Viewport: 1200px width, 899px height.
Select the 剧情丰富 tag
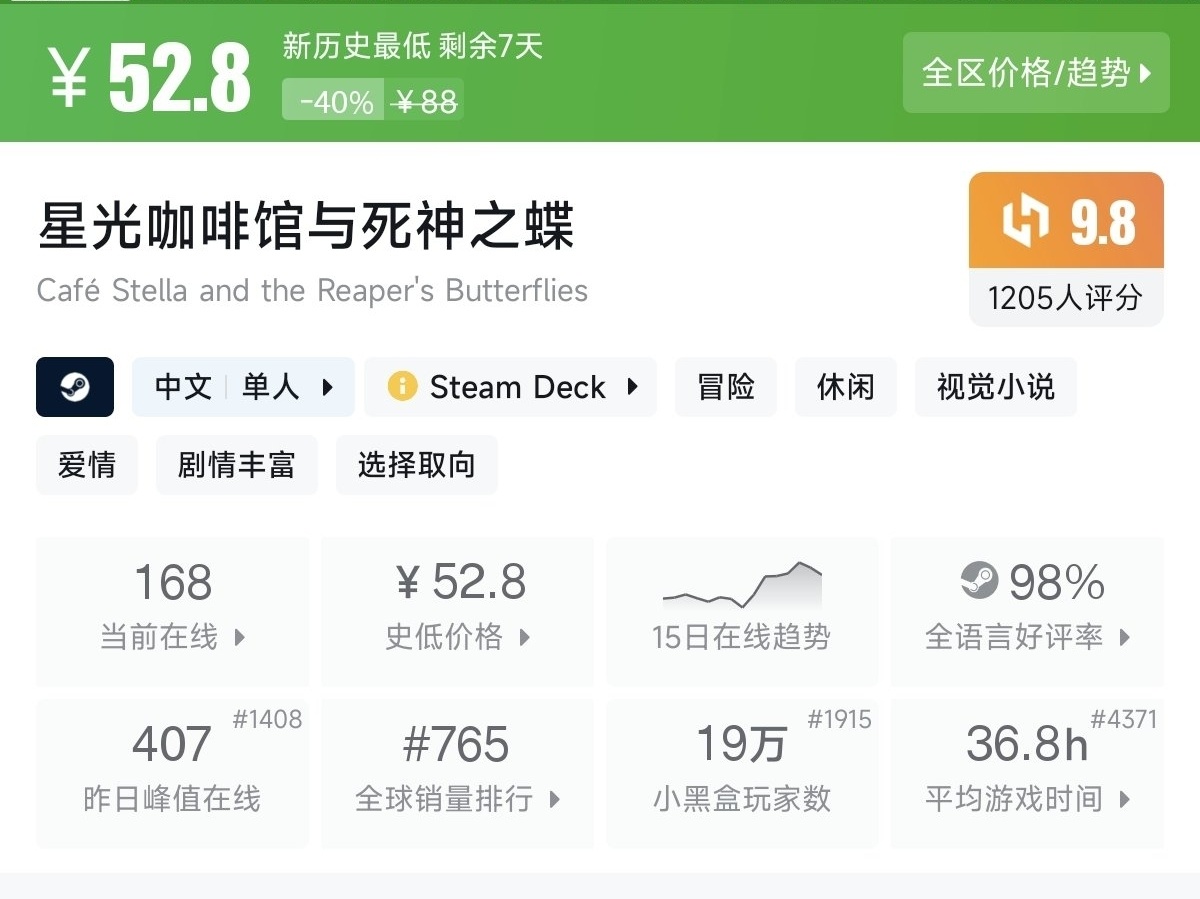(x=237, y=465)
